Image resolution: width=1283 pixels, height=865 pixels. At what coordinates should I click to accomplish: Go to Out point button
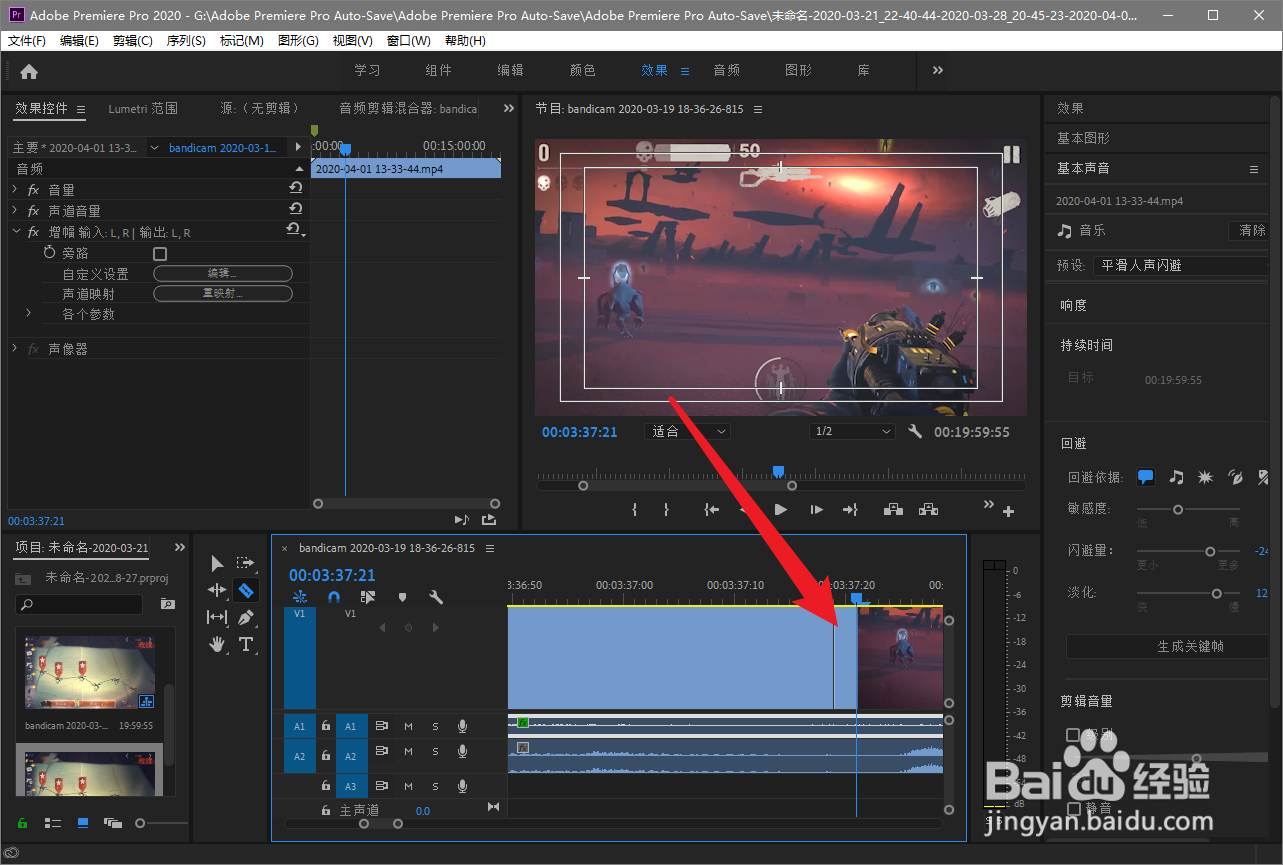pyautogui.click(x=850, y=510)
